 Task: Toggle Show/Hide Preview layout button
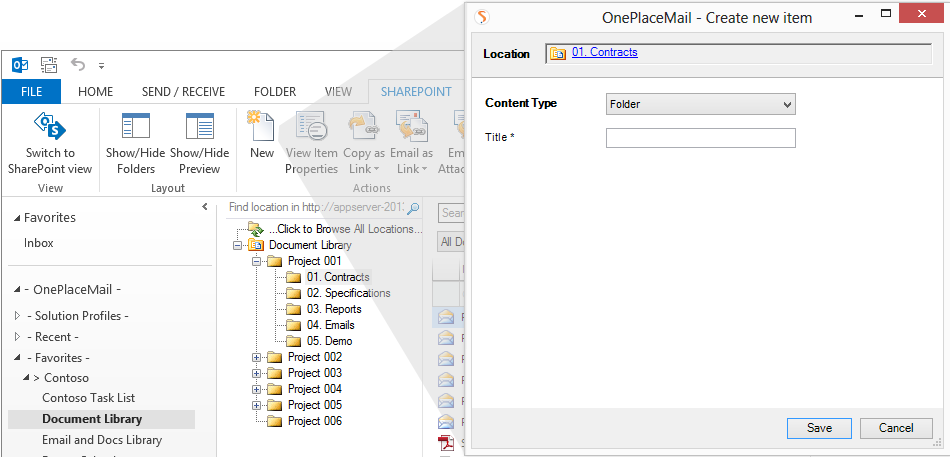pos(199,126)
